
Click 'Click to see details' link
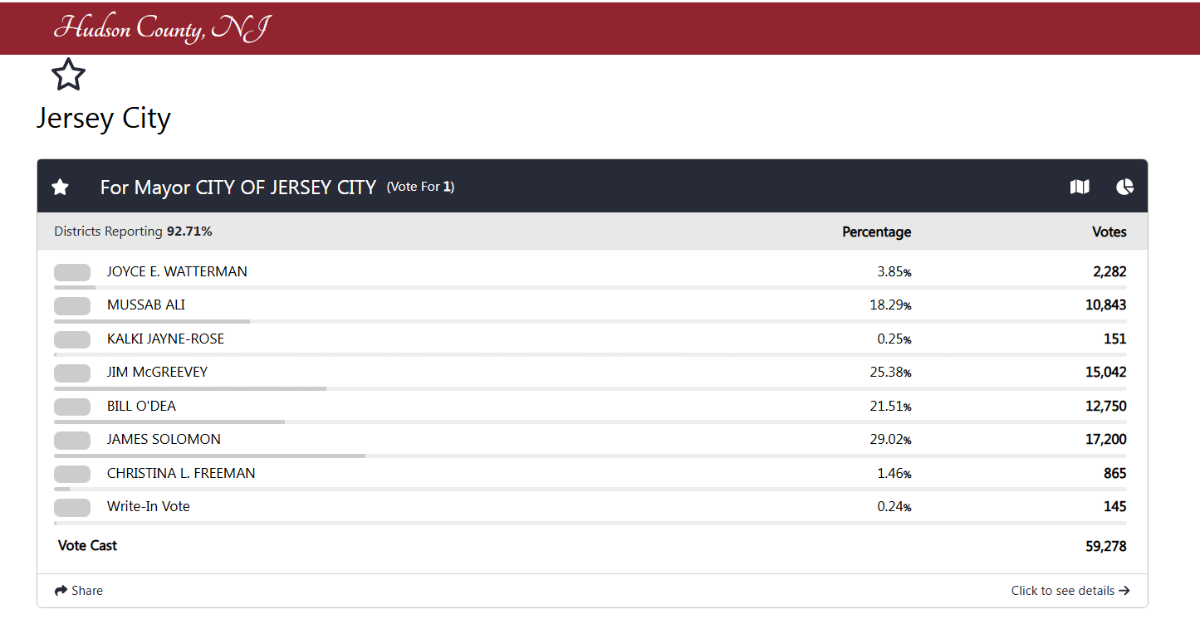[1062, 591]
